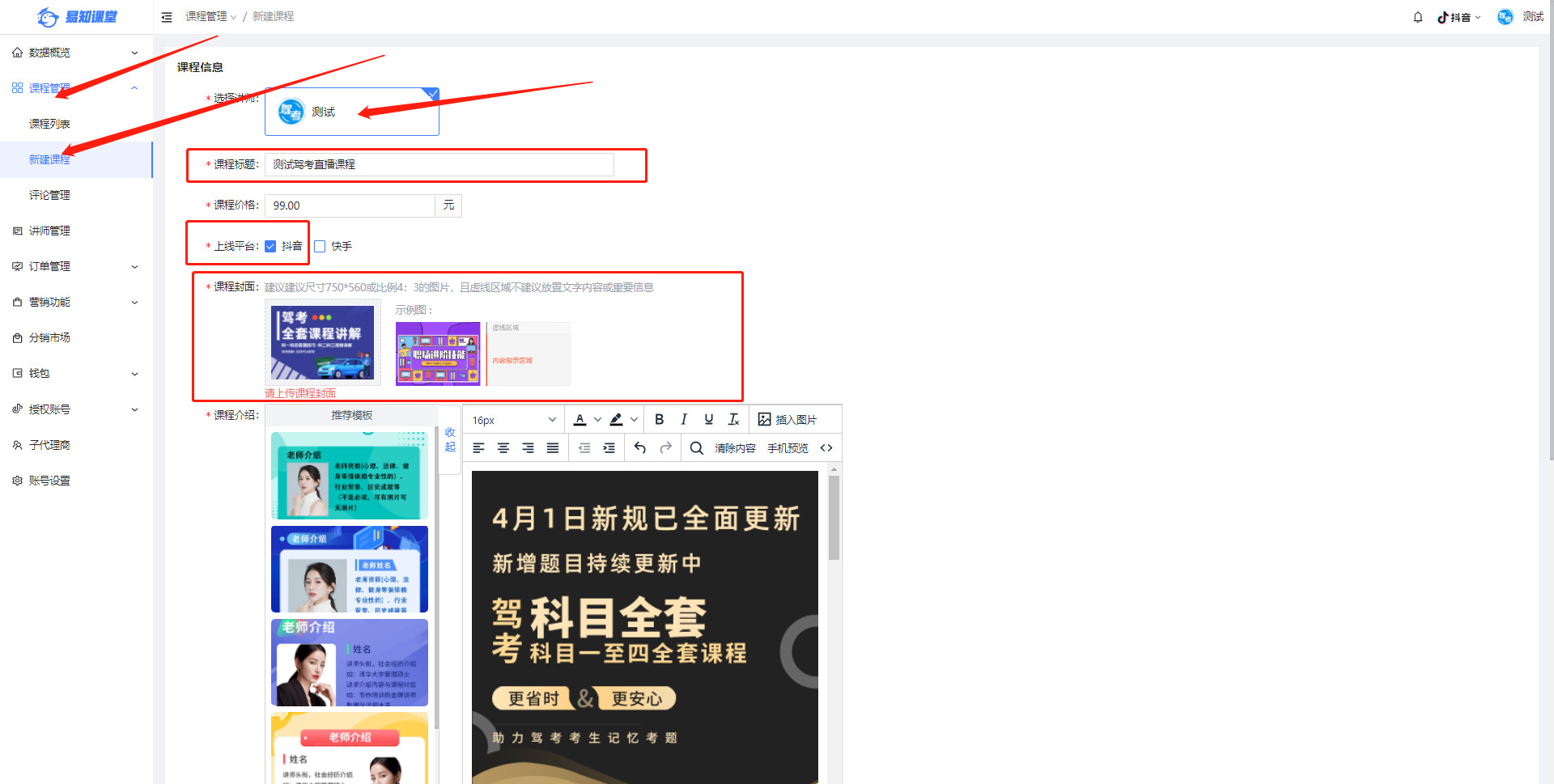Open highlight color dropdown arrow

634,419
